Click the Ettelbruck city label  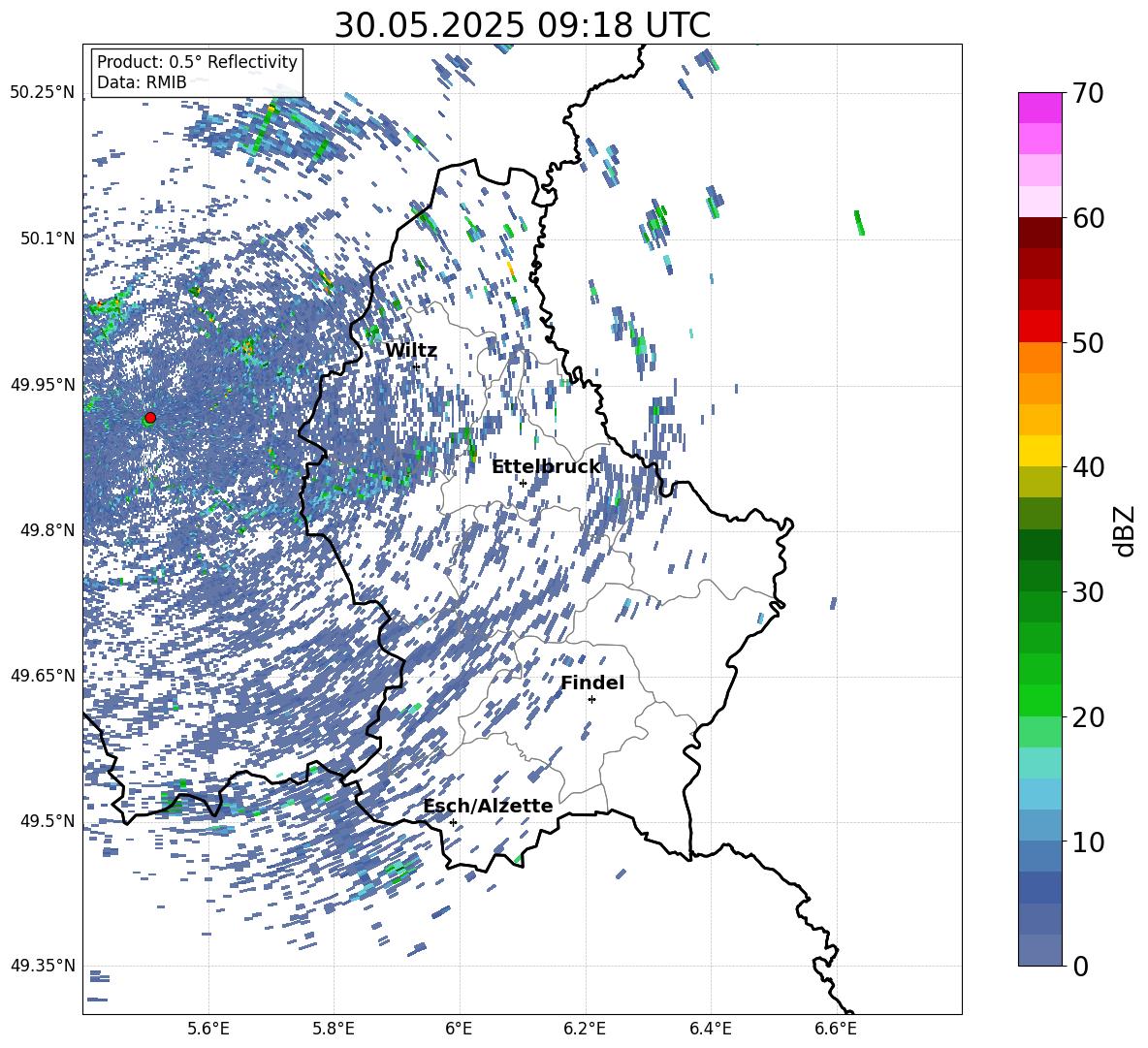[x=546, y=467]
